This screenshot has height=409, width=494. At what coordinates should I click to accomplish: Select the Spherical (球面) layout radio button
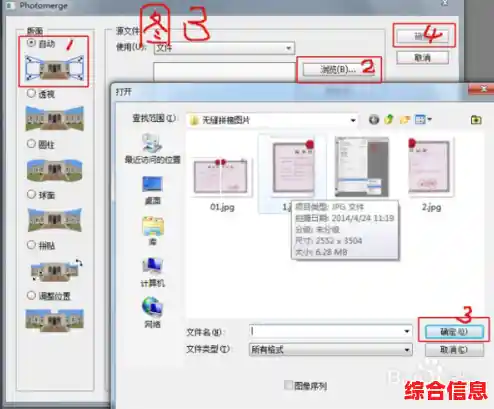(31, 194)
